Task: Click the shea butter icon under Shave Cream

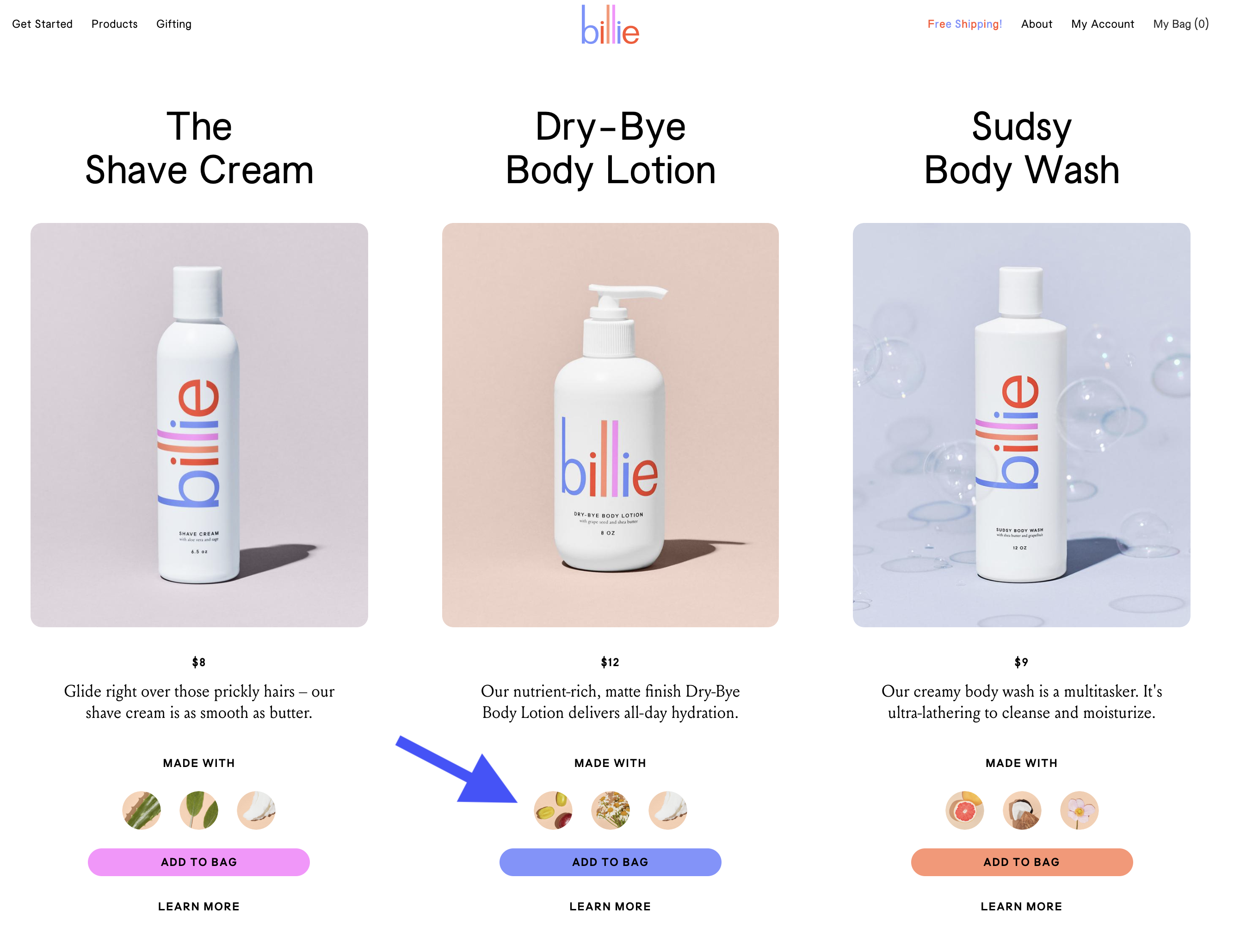Action: point(256,810)
